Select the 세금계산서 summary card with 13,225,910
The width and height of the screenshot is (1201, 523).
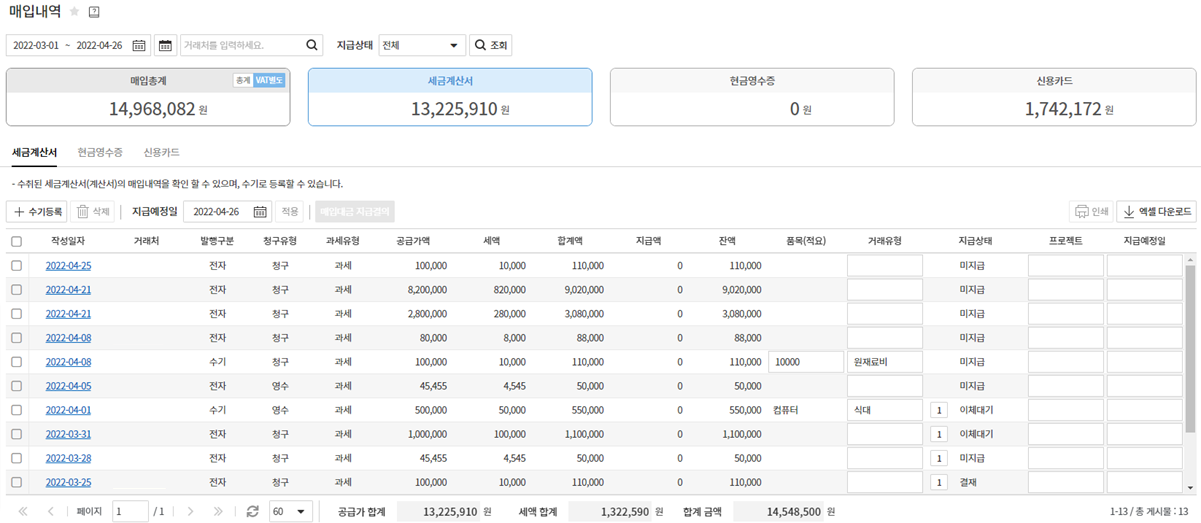450,97
